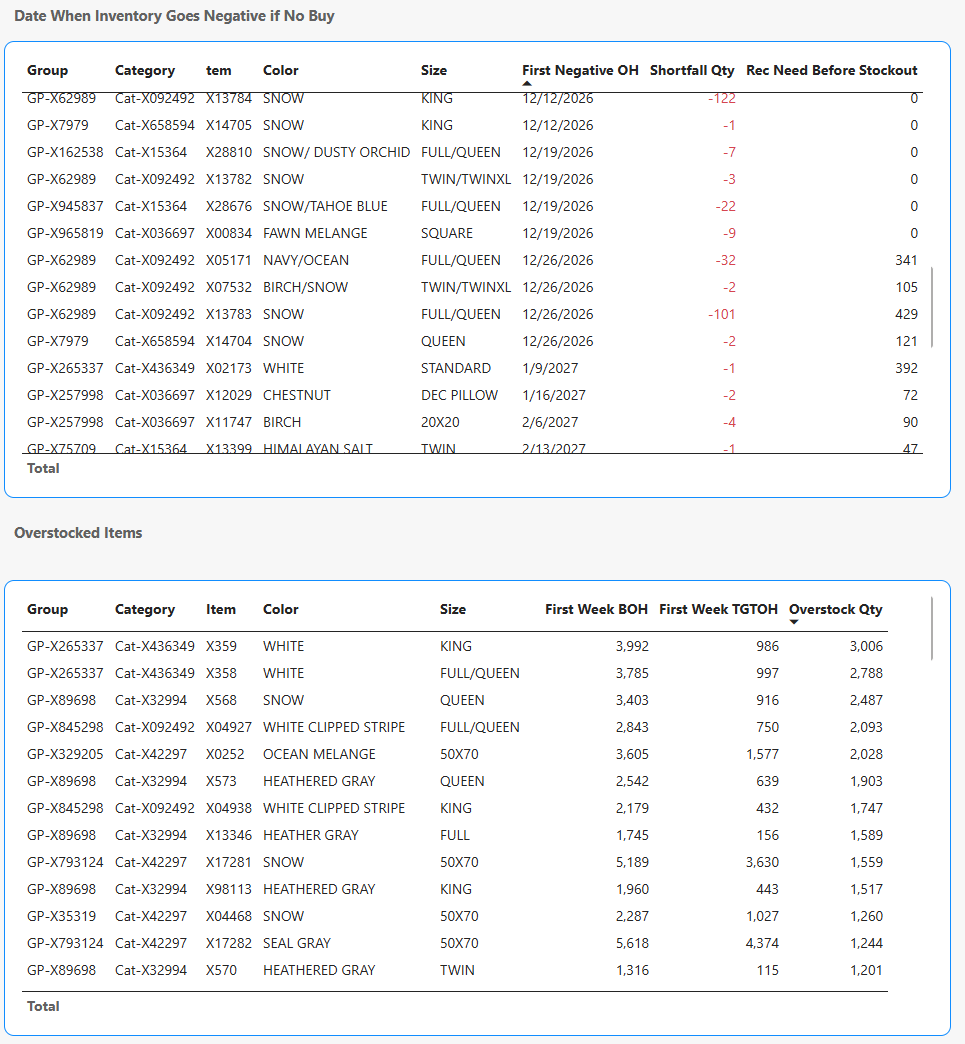This screenshot has height=1044, width=965.
Task: Select the OCEAN MELANGE cell
Action: click(319, 754)
